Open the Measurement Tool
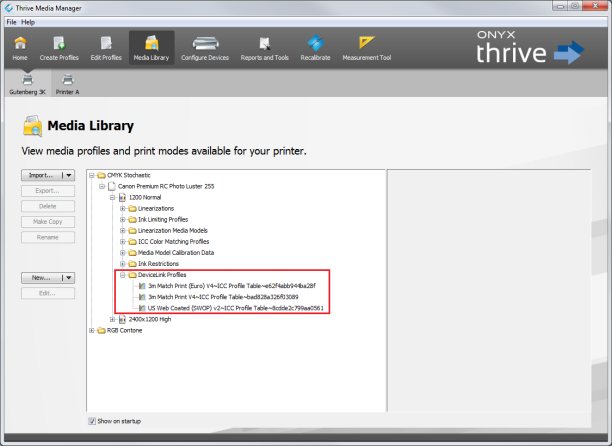The image size is (612, 446). click(366, 48)
